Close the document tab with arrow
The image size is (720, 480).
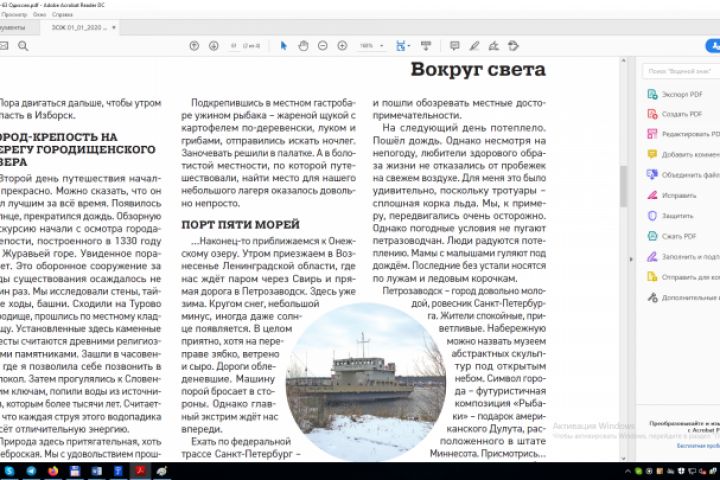(114, 28)
